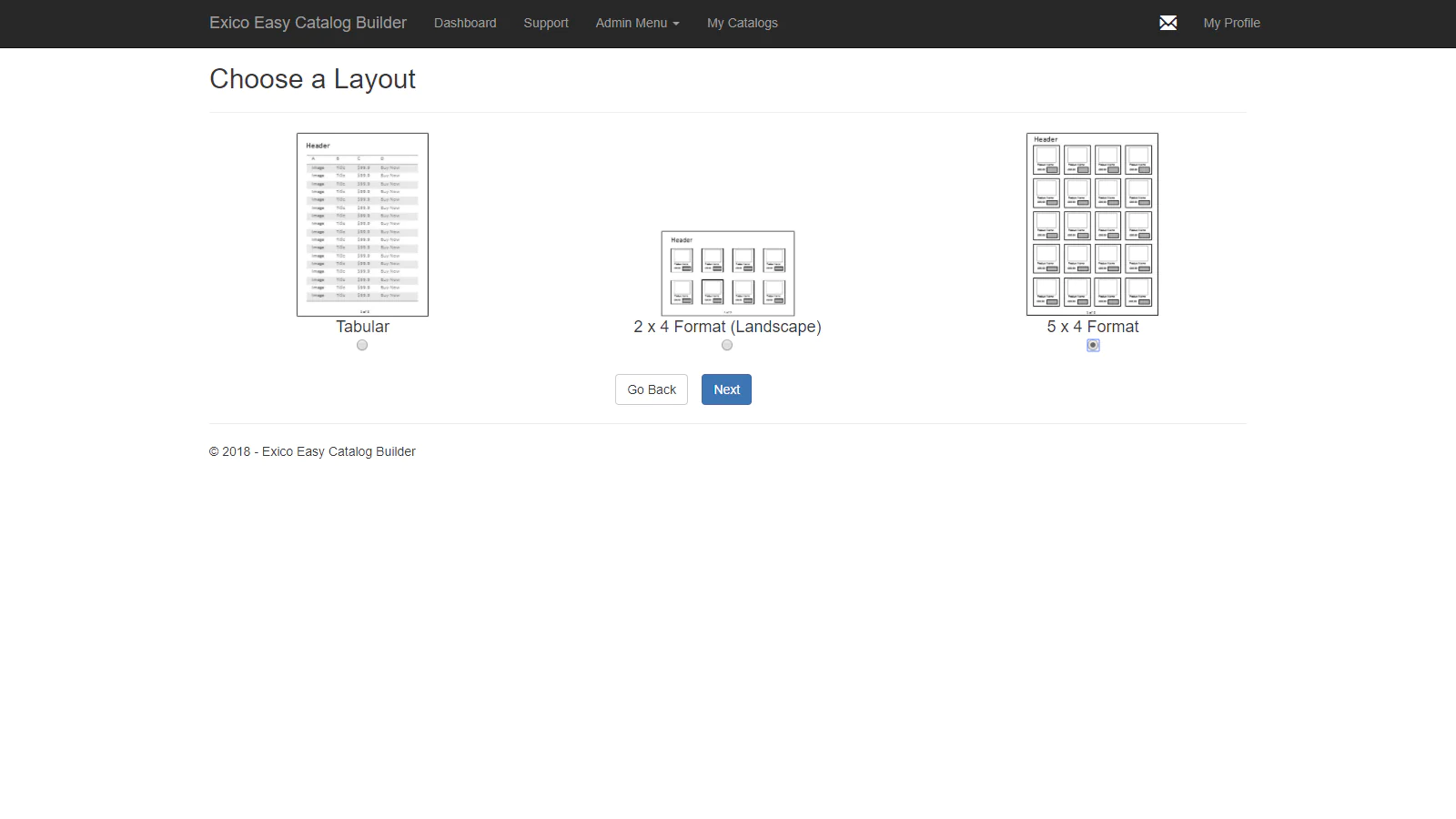Click the "2 x 4 Format (Landscape)" label
This screenshot has height=819, width=1456.
coord(727,327)
